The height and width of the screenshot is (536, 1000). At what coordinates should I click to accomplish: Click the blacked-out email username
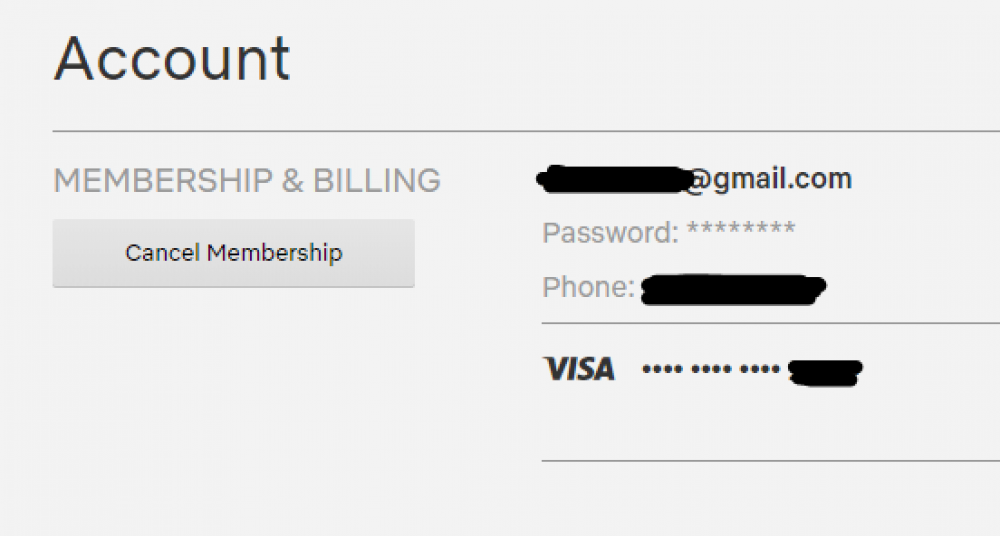[610, 180]
